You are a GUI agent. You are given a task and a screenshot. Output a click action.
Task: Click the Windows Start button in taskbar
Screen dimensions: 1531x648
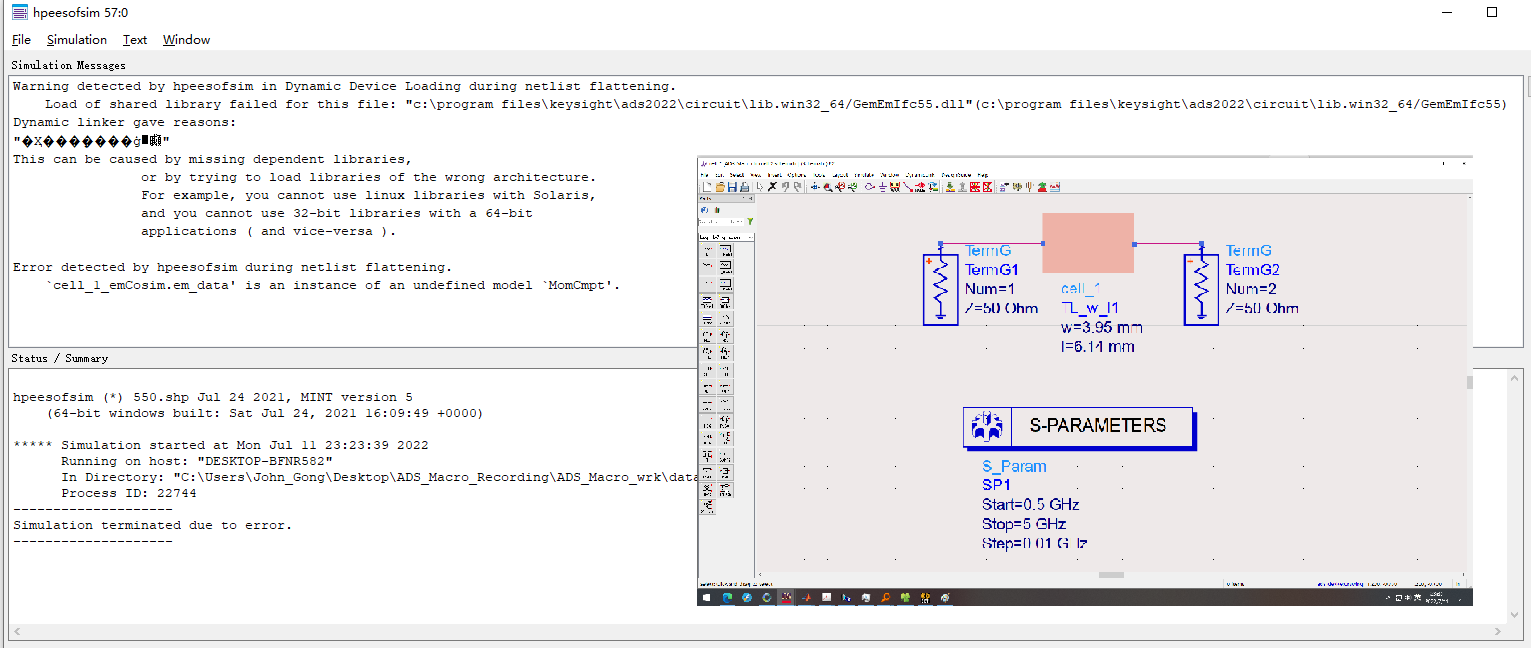(707, 597)
